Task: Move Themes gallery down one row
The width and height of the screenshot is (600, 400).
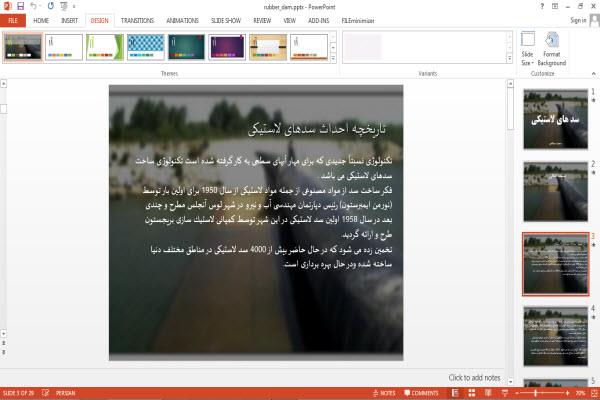Action: click(333, 48)
